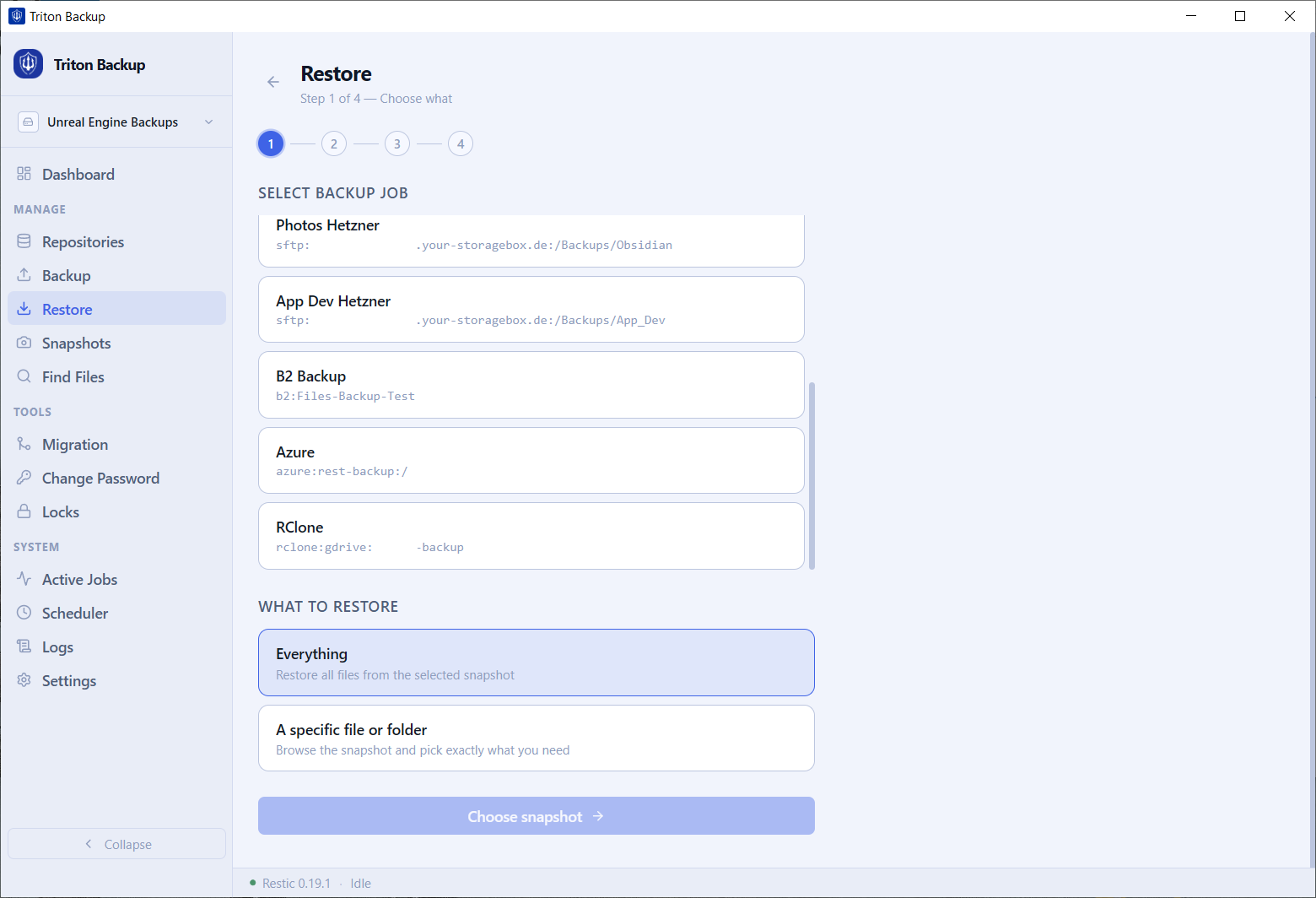
Task: Select the Everything restore option
Action: (537, 663)
